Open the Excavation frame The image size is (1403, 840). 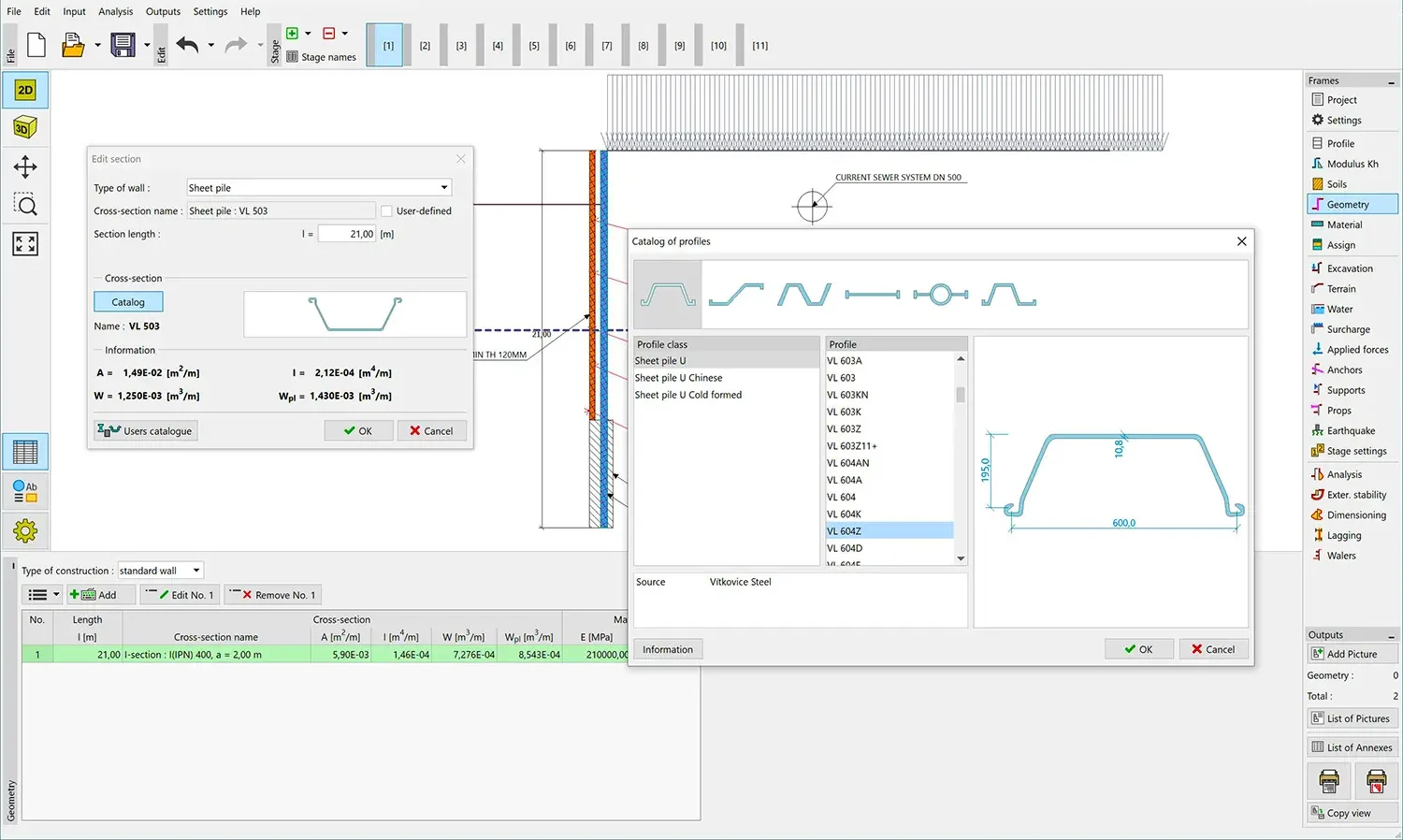[x=1352, y=268]
